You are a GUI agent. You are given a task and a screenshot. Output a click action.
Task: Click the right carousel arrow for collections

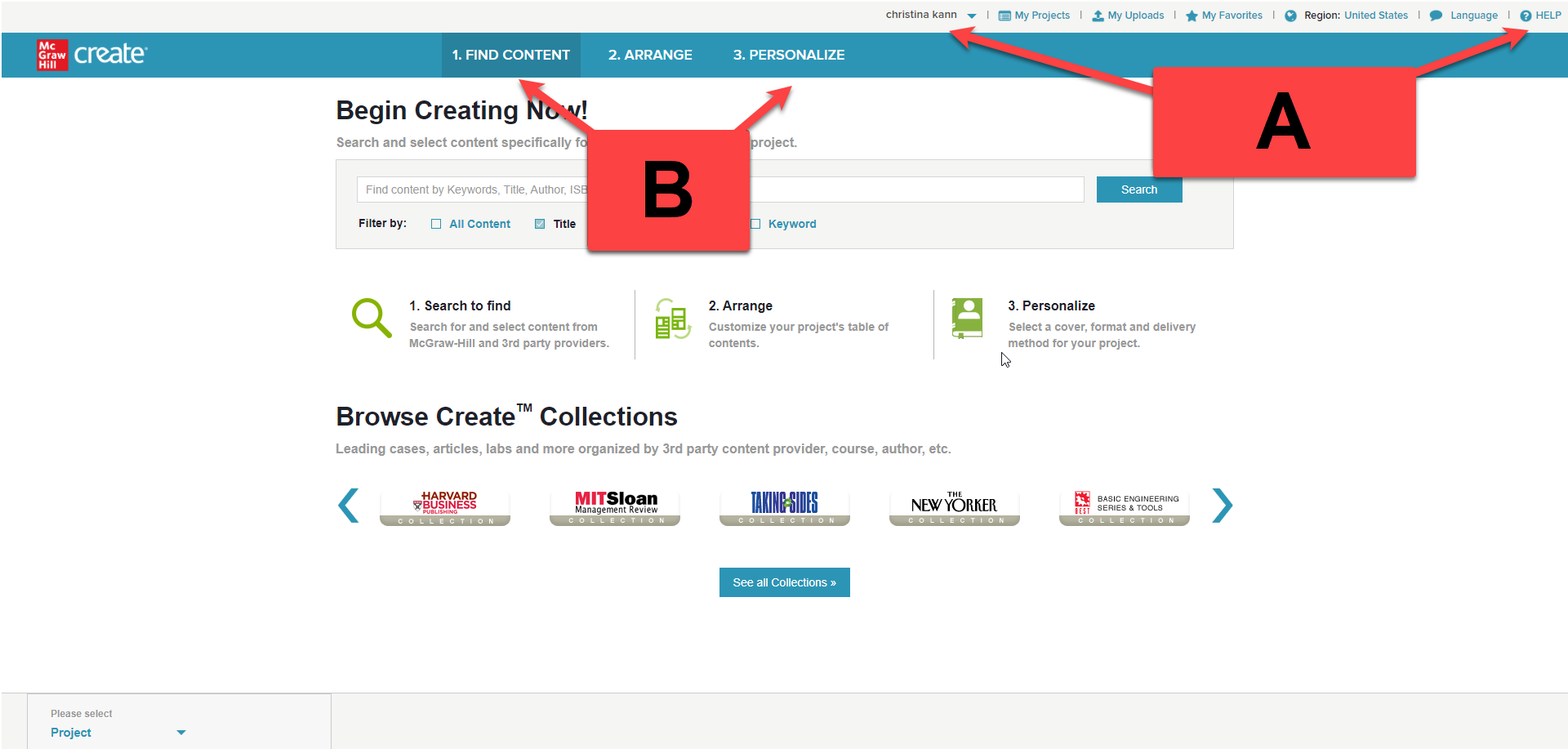(1222, 505)
